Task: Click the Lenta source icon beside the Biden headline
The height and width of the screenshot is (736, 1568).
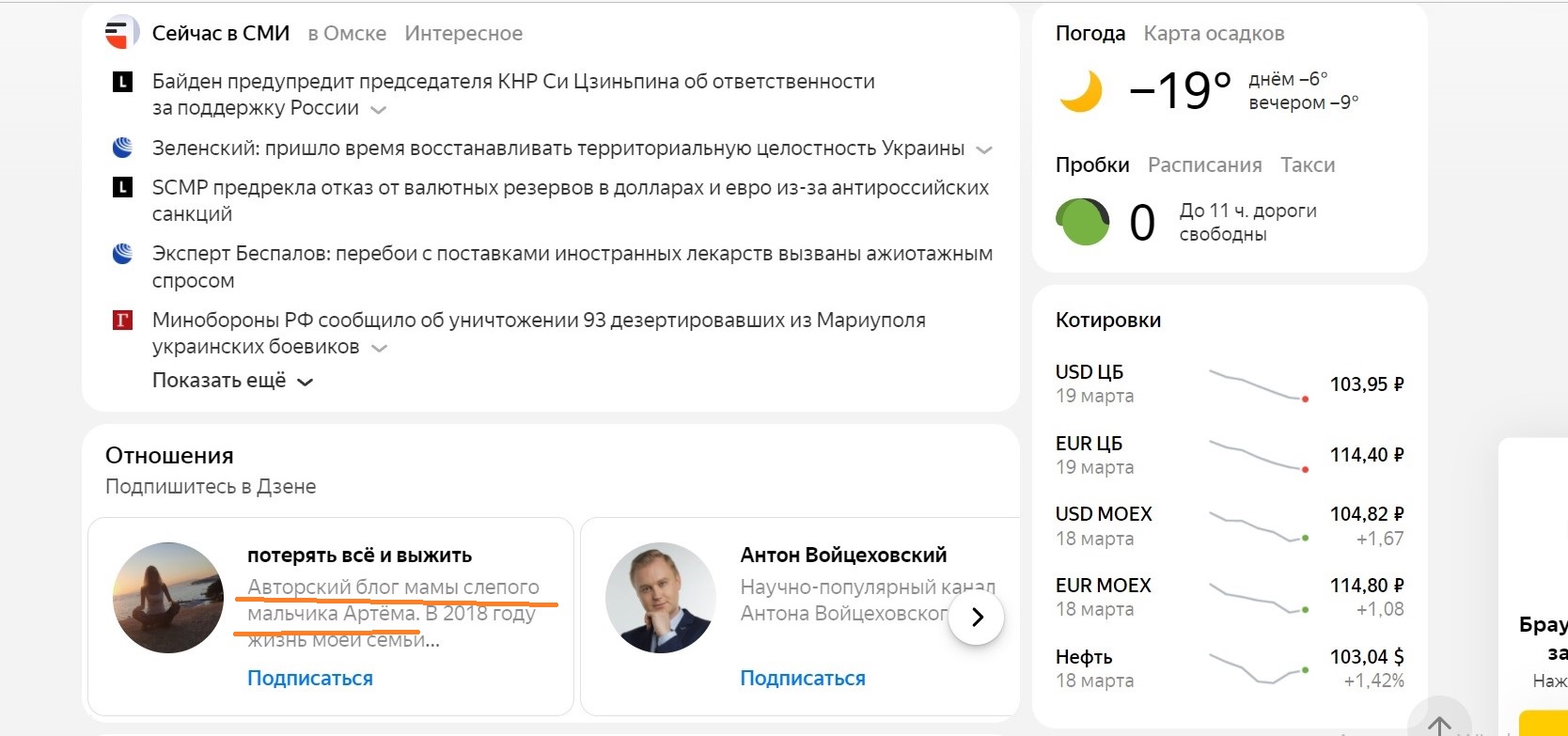Action: click(122, 82)
